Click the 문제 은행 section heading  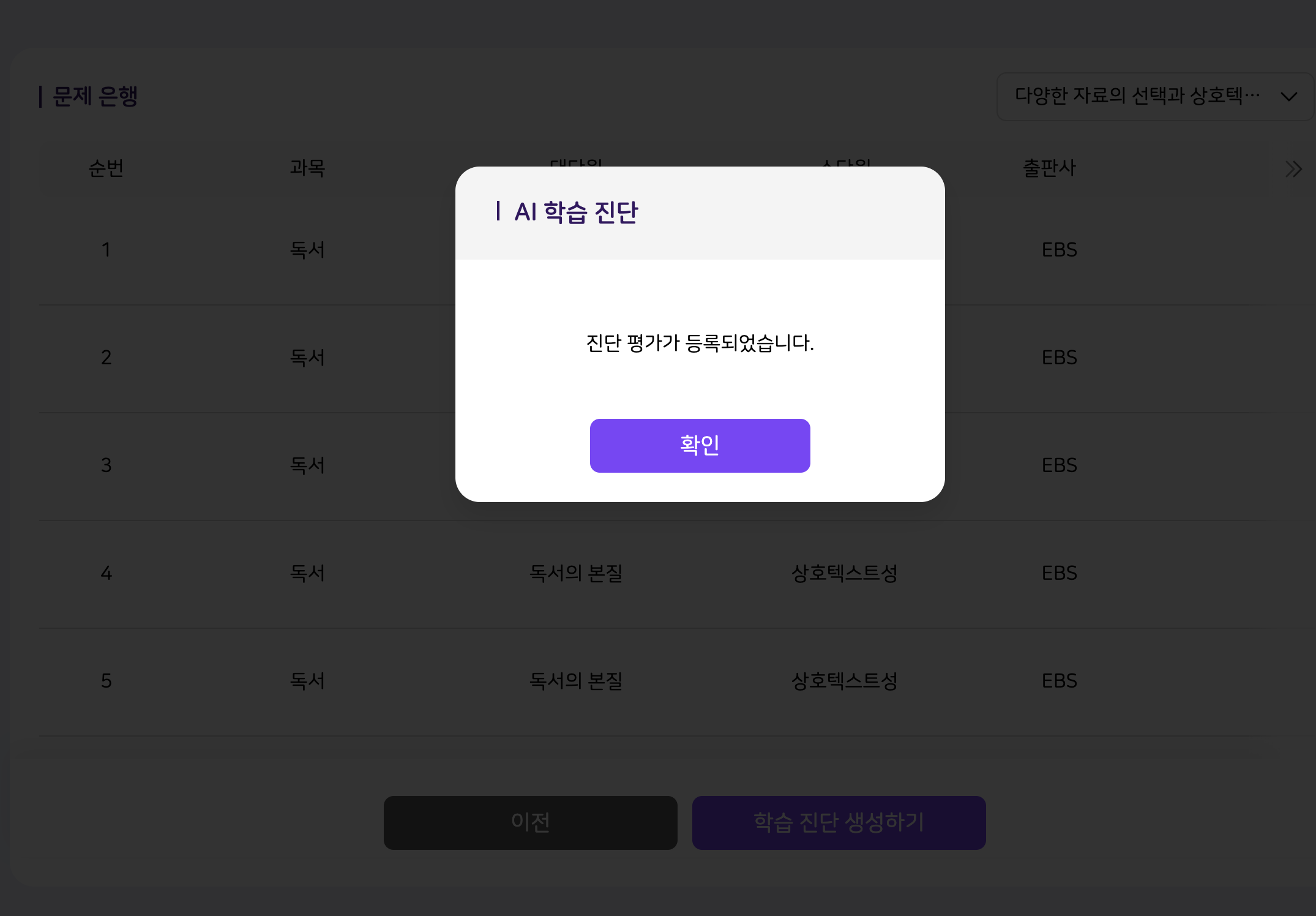pos(95,96)
